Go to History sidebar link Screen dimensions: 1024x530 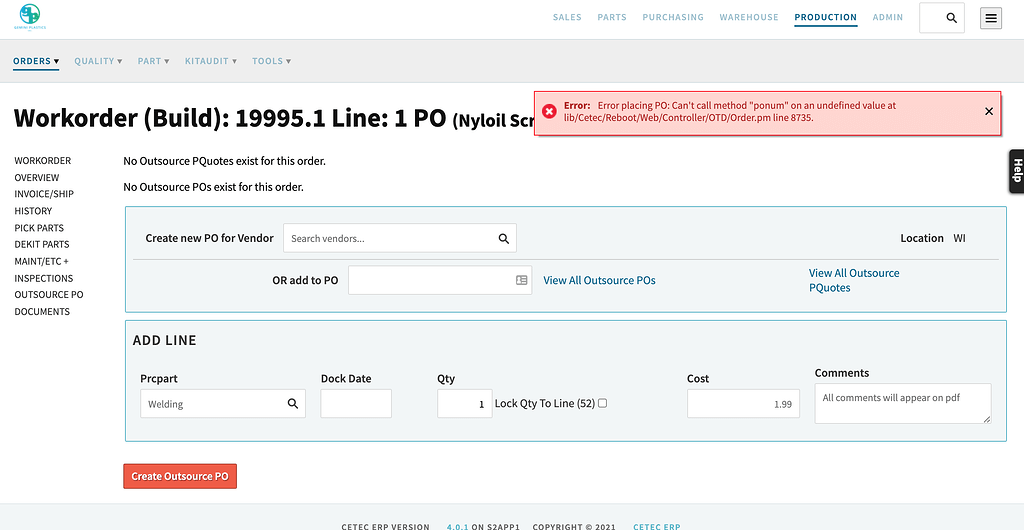point(33,211)
